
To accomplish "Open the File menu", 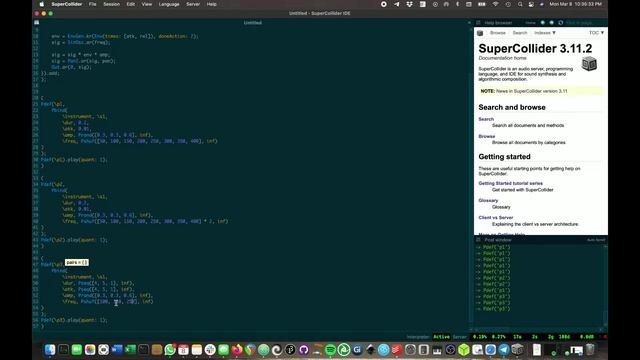I will (93, 4).
